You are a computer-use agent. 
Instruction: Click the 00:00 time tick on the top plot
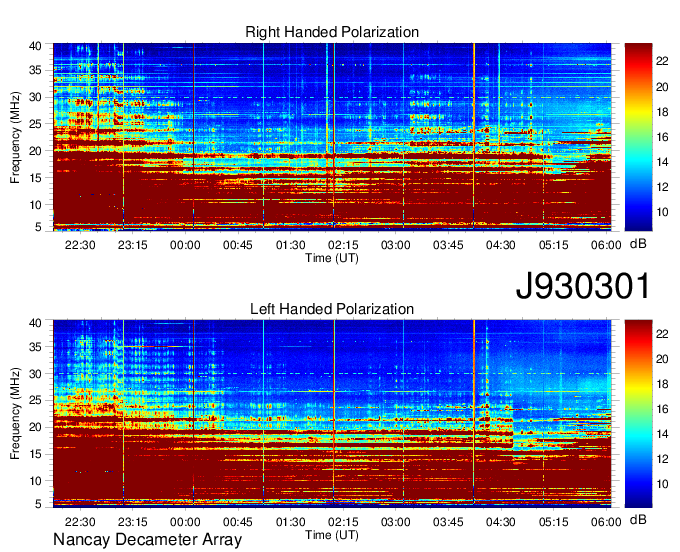[x=185, y=245]
